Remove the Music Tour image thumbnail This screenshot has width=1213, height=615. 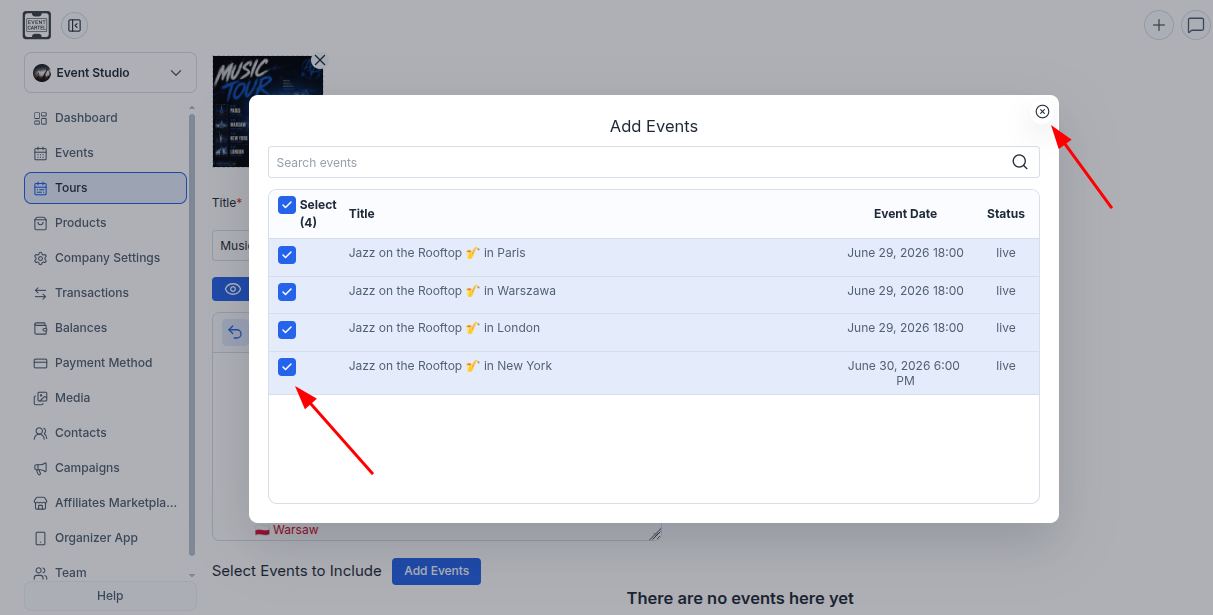click(319, 60)
